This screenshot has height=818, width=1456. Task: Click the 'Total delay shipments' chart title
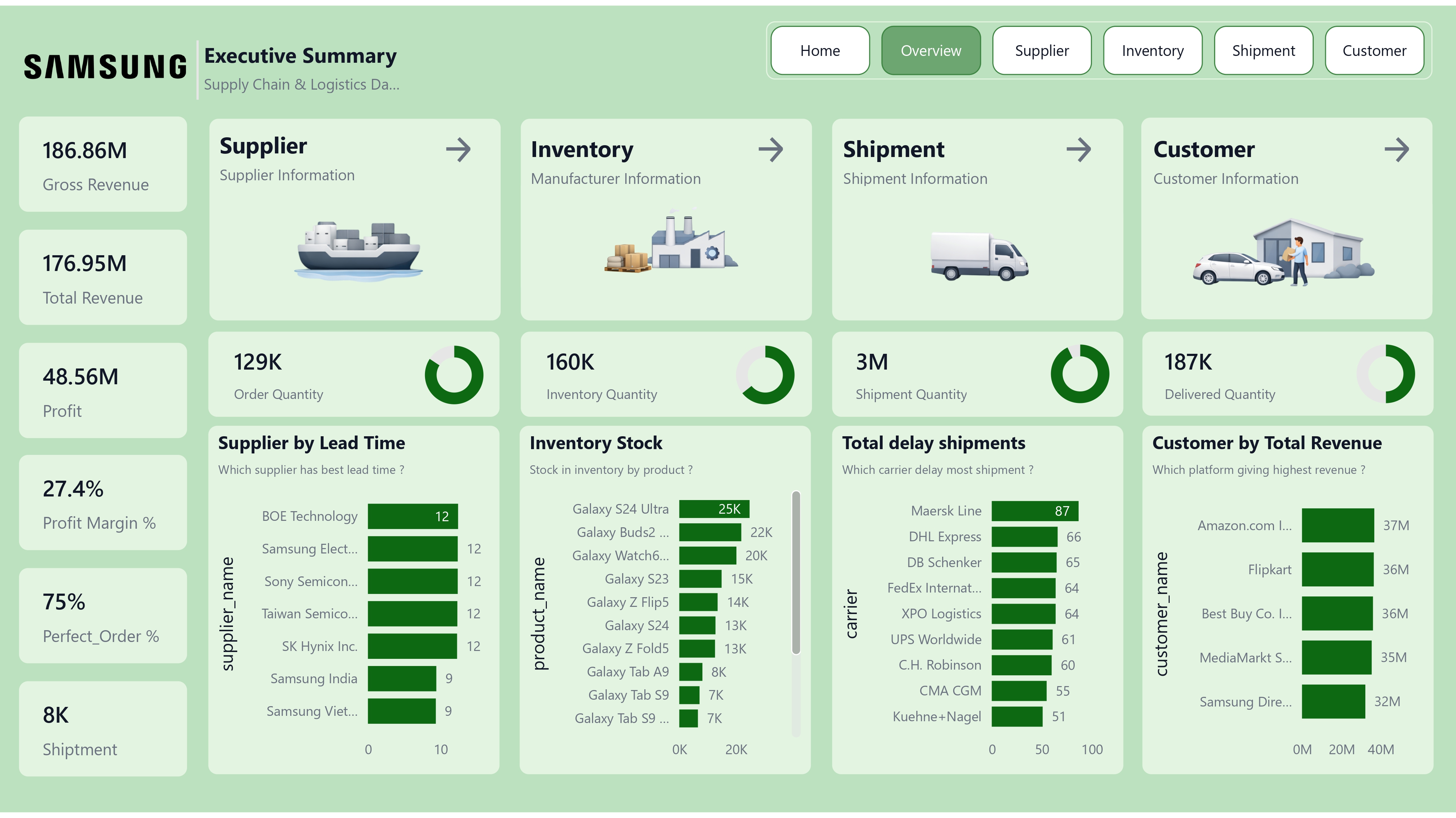click(x=933, y=443)
